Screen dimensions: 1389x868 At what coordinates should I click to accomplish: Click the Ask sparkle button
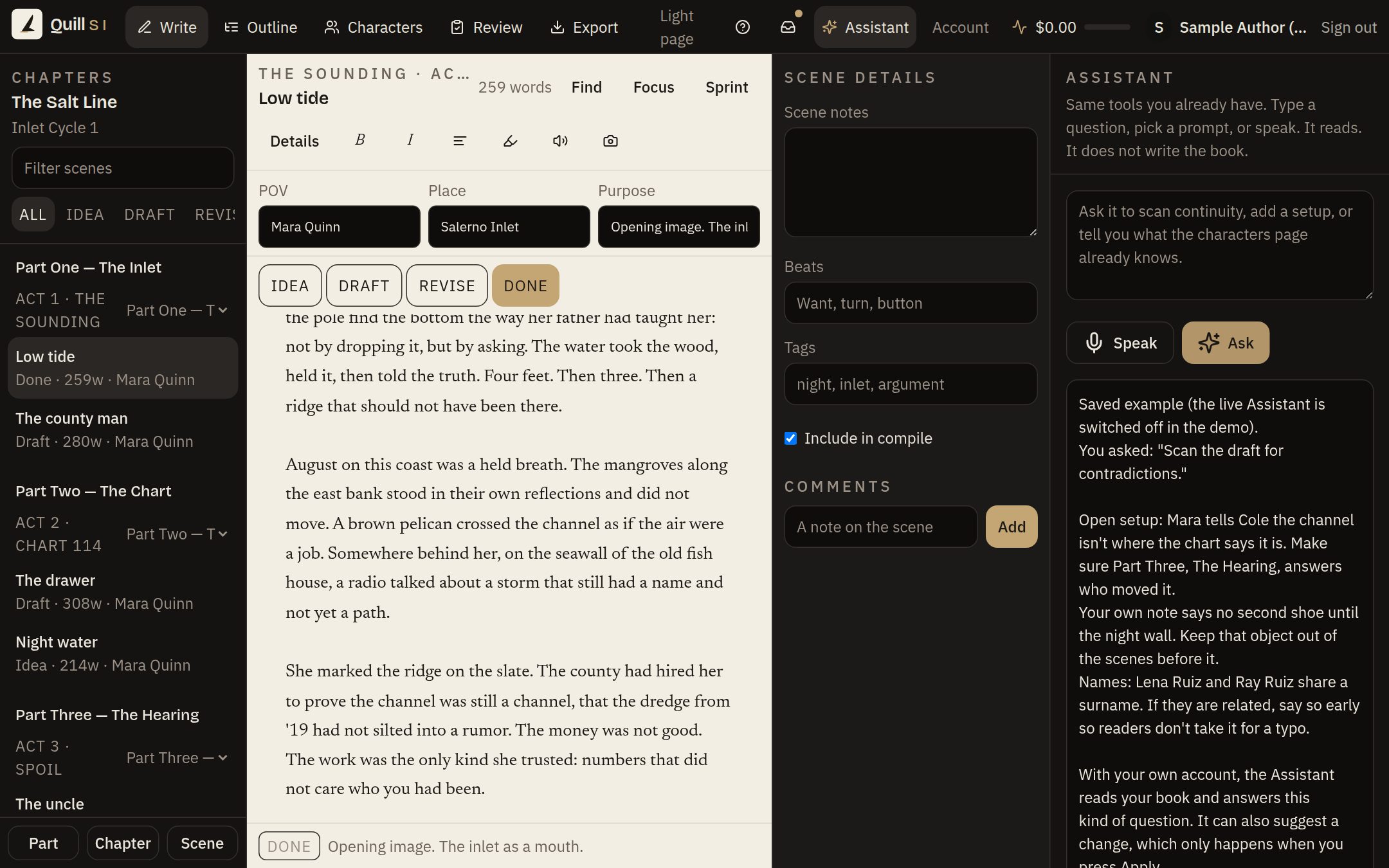(1225, 343)
